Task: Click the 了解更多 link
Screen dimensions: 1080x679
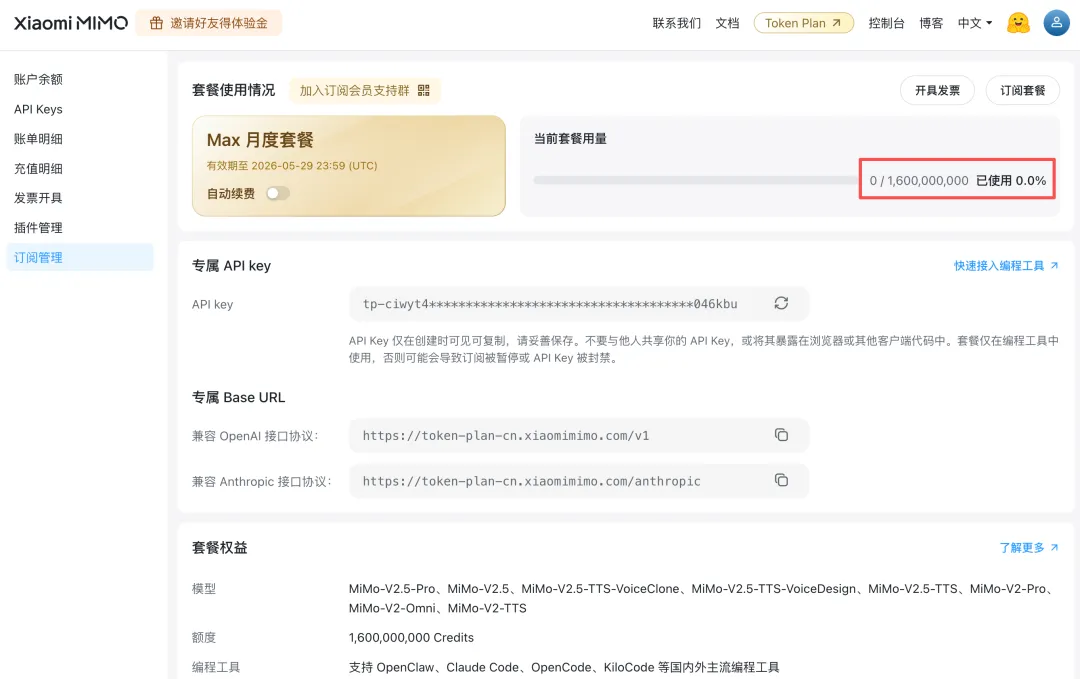Action: pyautogui.click(x=1028, y=548)
